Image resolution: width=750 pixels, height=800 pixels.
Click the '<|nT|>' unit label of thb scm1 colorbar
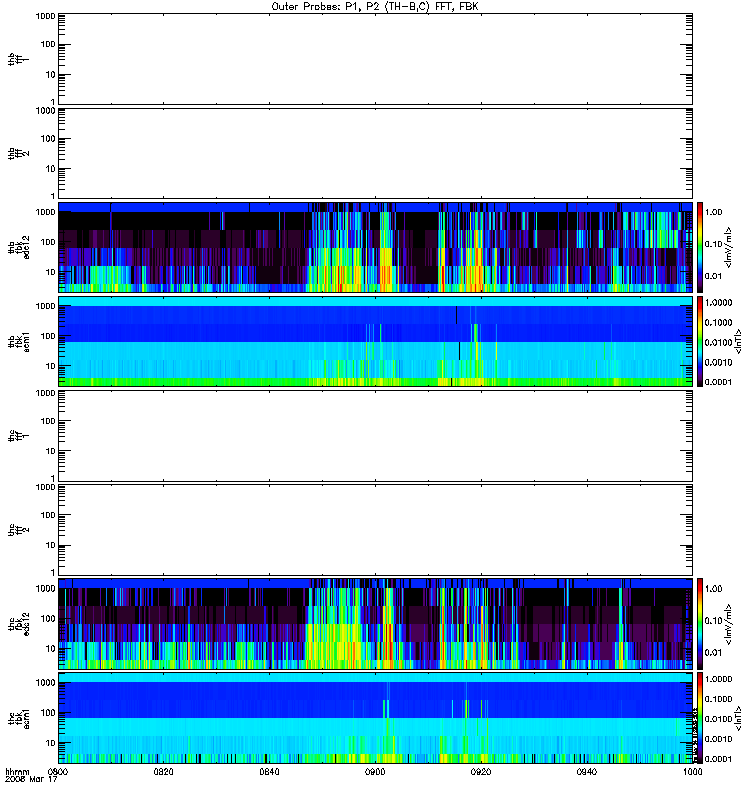pyautogui.click(x=738, y=341)
